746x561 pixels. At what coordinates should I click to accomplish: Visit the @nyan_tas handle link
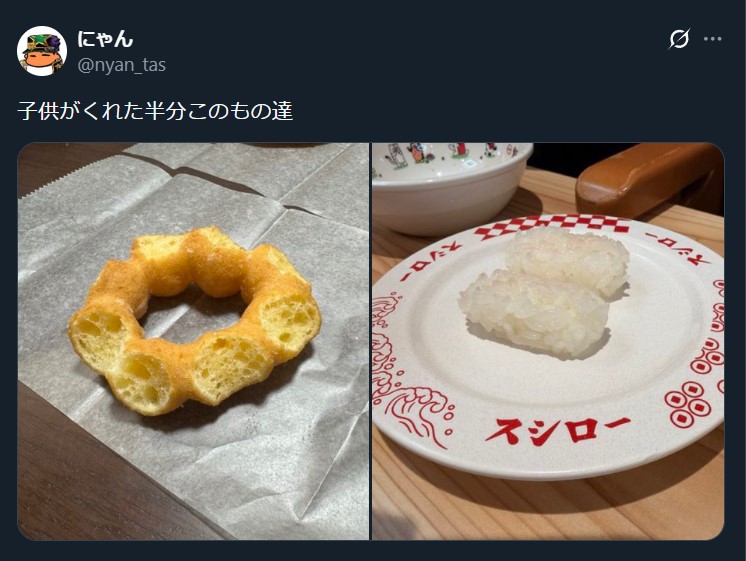121,65
